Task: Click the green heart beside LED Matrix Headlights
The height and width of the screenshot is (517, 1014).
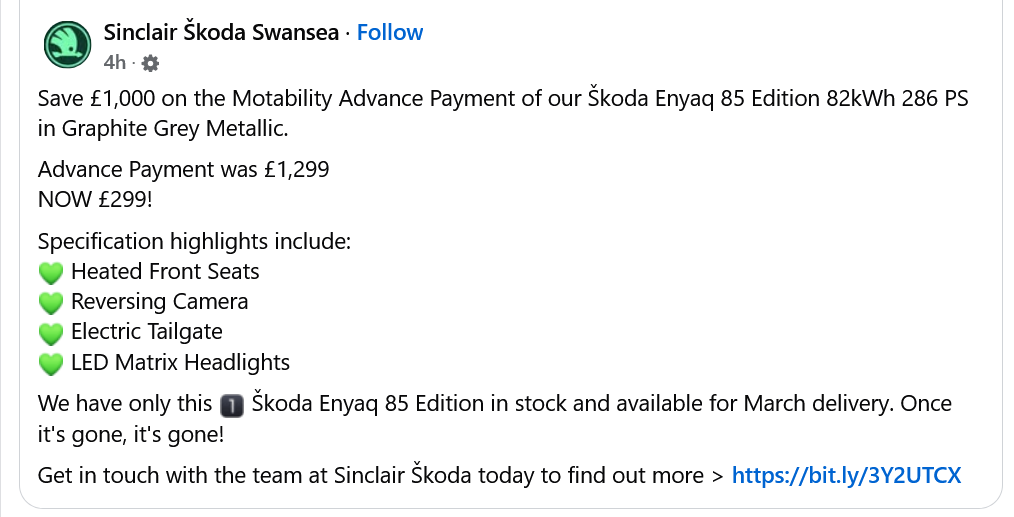Action: 50,363
